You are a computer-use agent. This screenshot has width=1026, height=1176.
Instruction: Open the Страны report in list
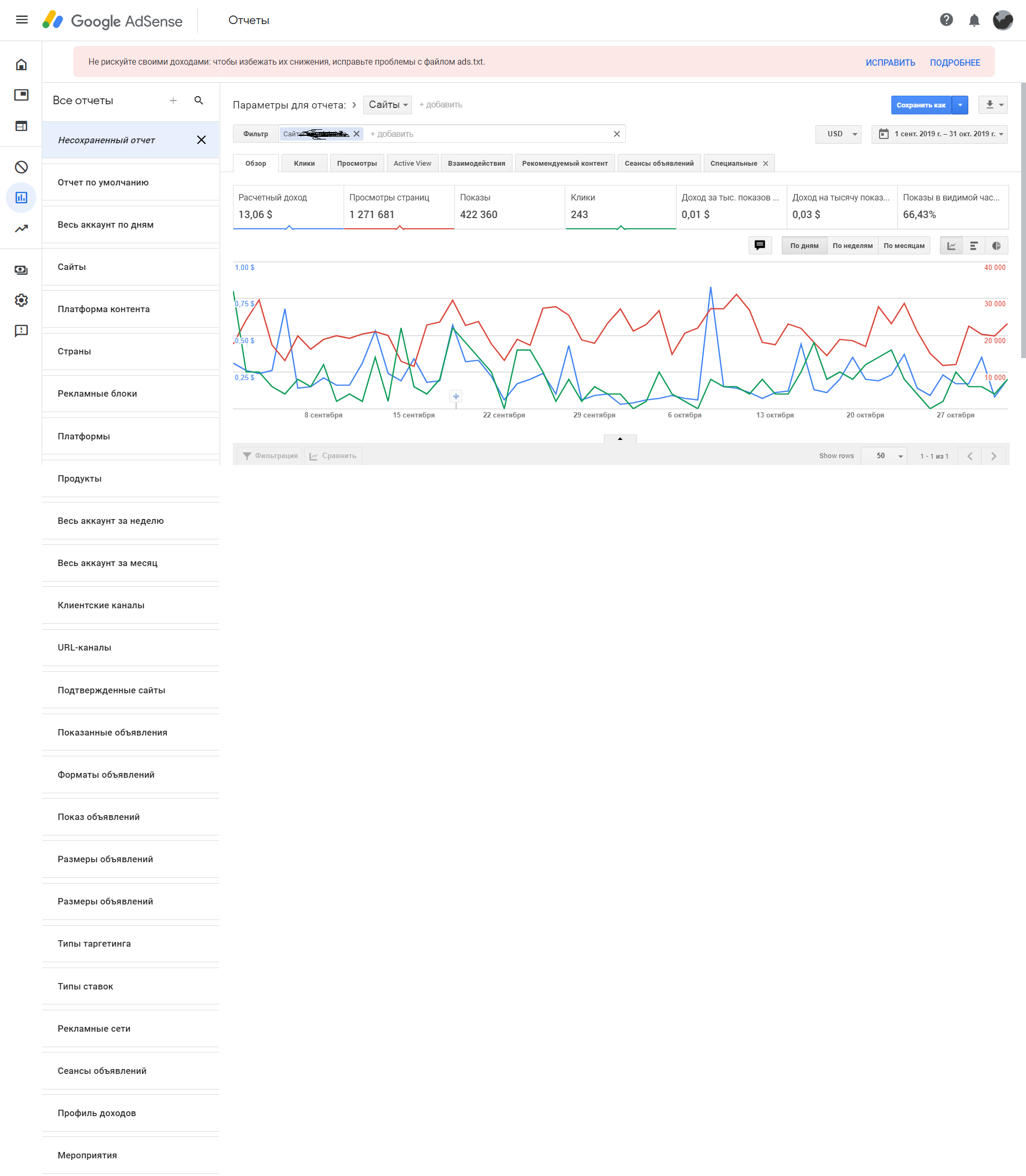pos(74,351)
